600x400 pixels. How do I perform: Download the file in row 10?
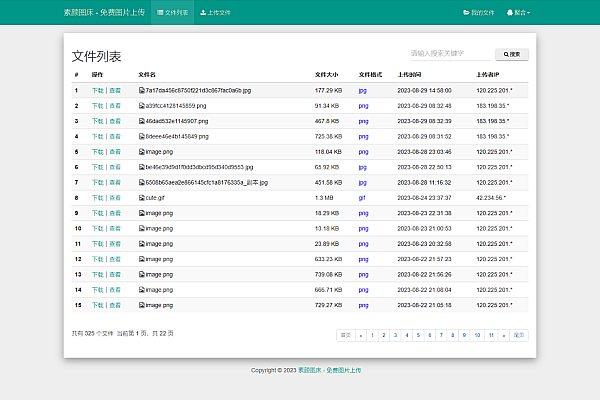point(98,228)
